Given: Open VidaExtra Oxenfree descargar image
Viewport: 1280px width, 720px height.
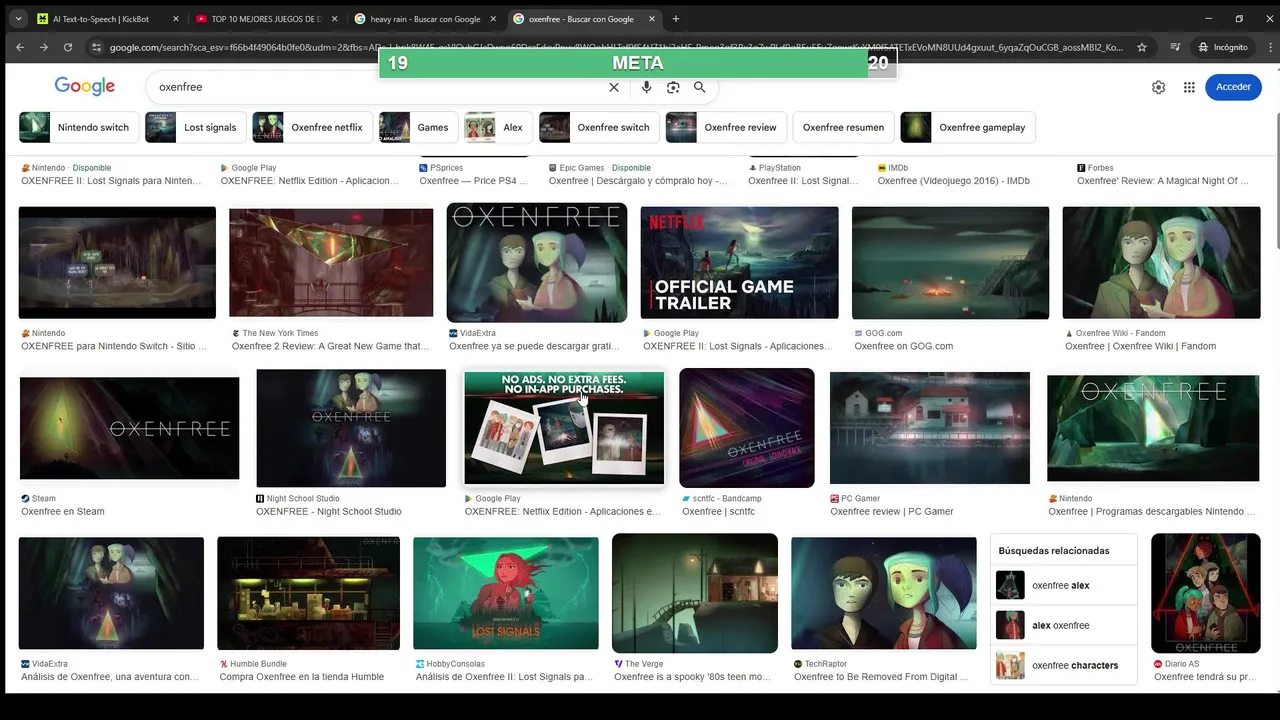Looking at the screenshot, I should (537, 263).
